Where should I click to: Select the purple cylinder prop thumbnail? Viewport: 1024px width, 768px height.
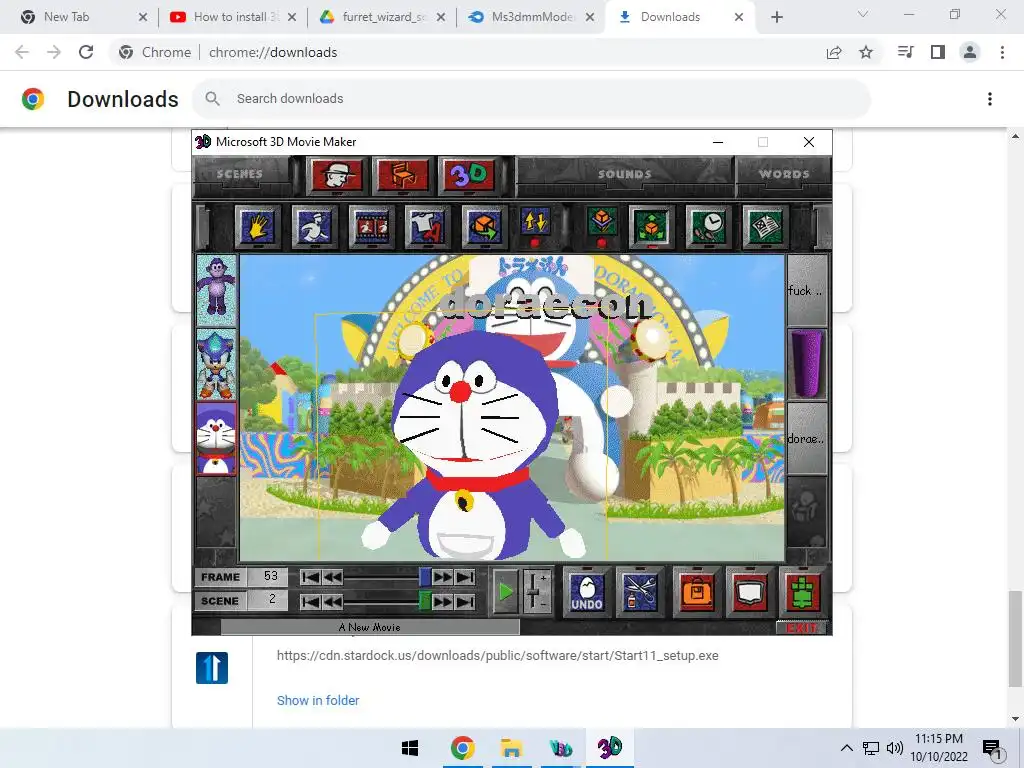click(x=807, y=364)
